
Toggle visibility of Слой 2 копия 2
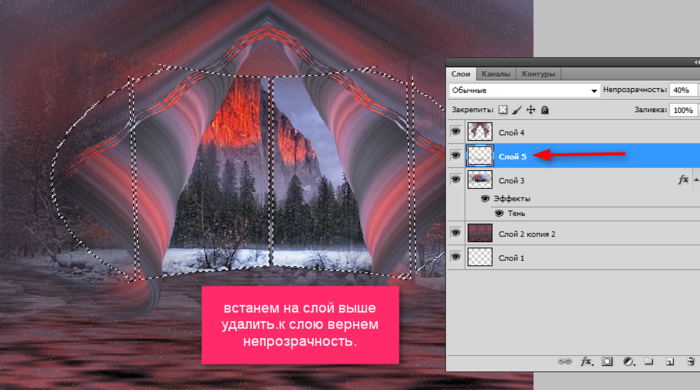point(455,233)
